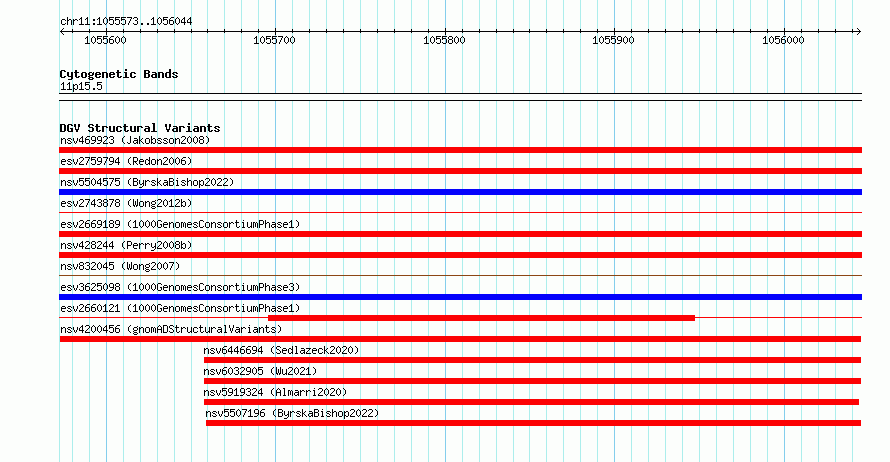Click the DGV Structural Variants track title

pyautogui.click(x=140, y=128)
